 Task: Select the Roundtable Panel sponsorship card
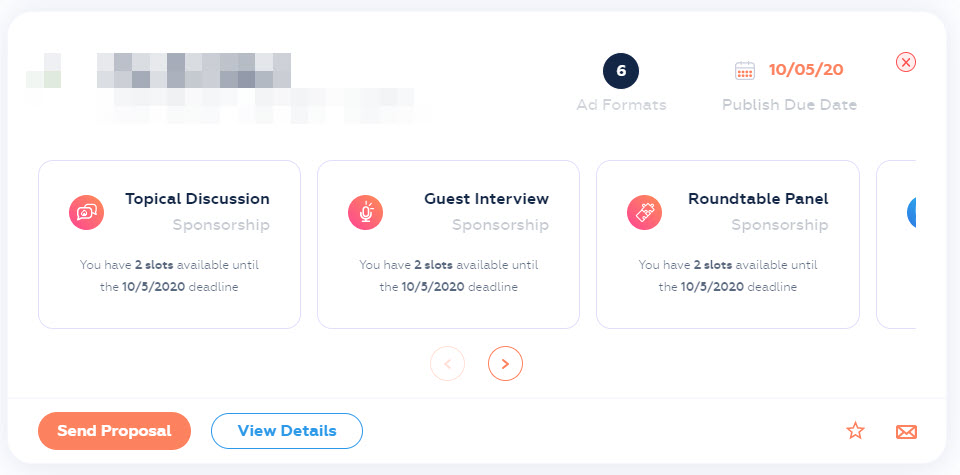coord(727,244)
